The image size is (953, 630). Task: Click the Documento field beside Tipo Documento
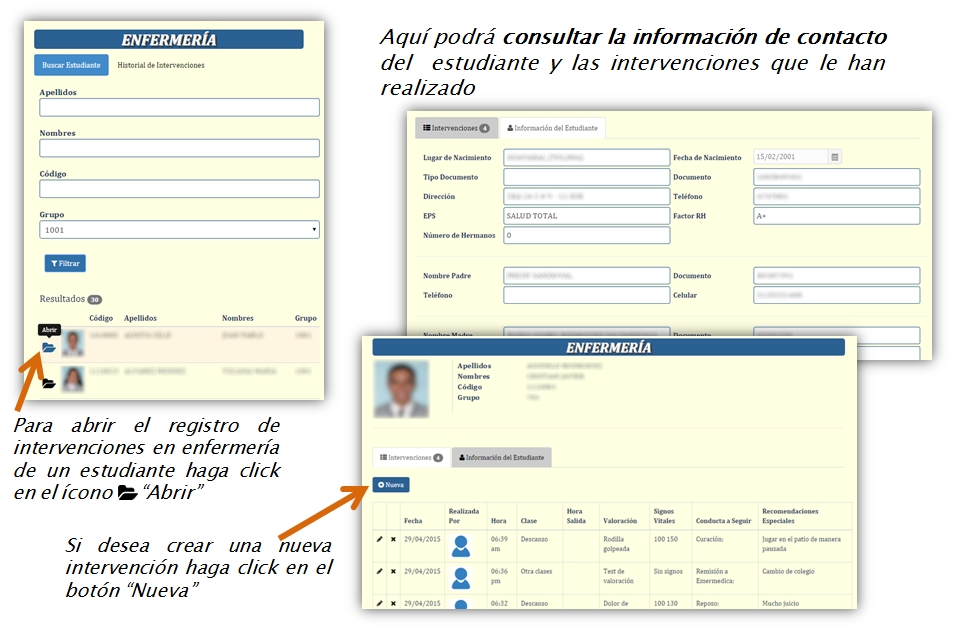837,177
